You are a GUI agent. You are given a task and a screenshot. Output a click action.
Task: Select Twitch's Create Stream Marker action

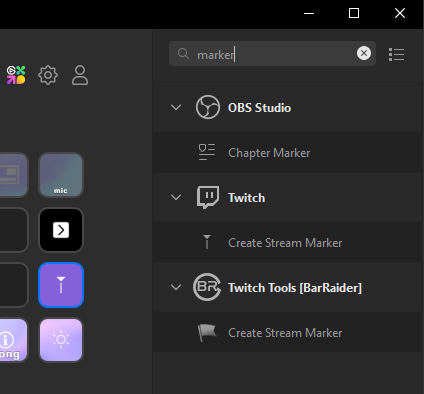coord(288,242)
